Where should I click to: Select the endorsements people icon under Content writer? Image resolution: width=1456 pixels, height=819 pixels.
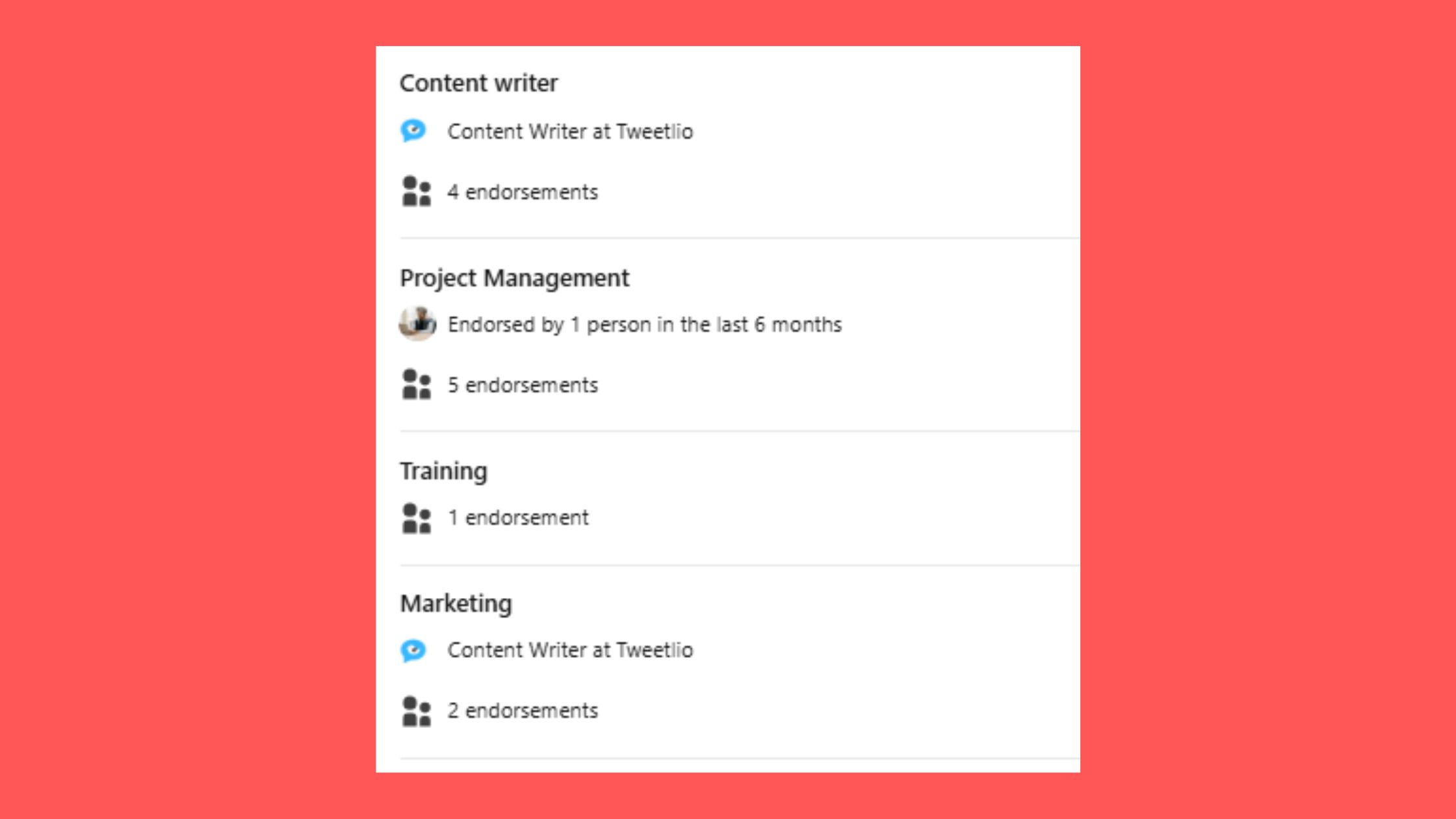point(417,192)
